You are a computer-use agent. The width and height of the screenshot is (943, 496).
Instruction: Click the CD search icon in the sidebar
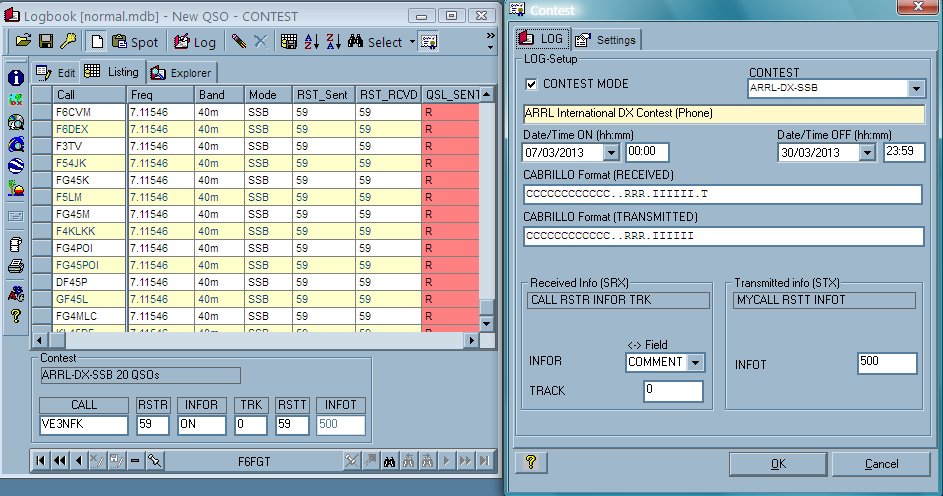[16, 122]
